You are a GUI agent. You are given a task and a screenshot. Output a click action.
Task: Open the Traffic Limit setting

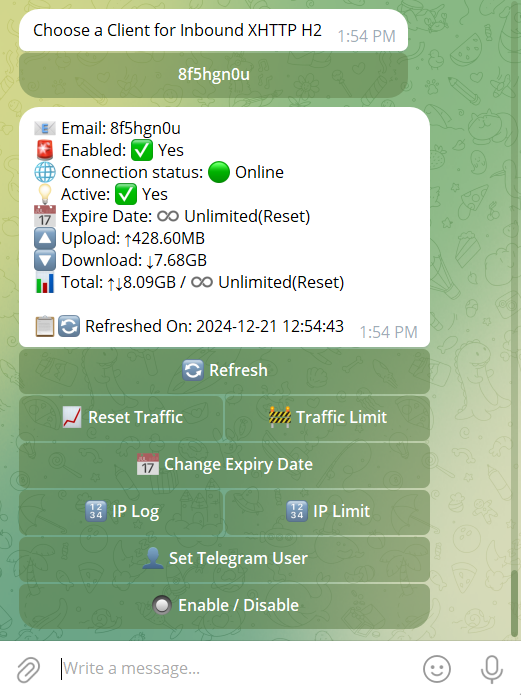pos(328,418)
